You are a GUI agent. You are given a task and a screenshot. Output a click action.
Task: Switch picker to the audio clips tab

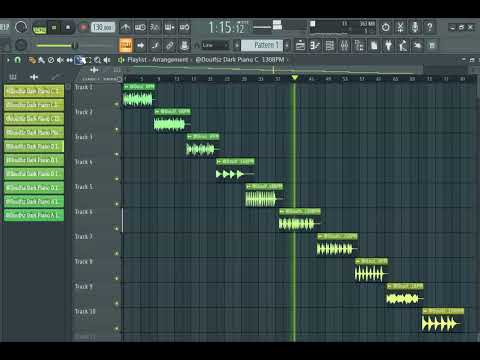pos(34,77)
